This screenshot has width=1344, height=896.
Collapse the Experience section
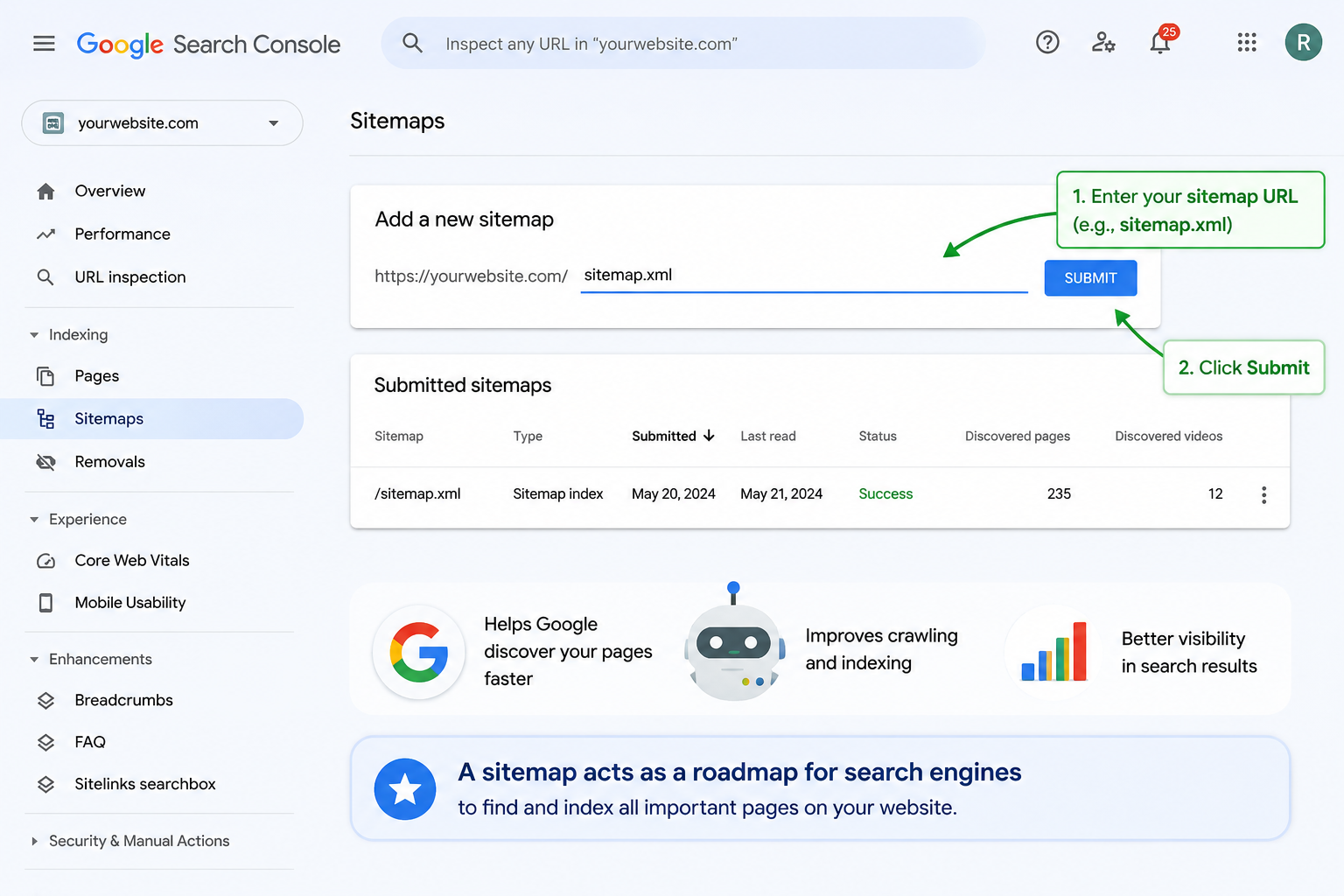[34, 520]
